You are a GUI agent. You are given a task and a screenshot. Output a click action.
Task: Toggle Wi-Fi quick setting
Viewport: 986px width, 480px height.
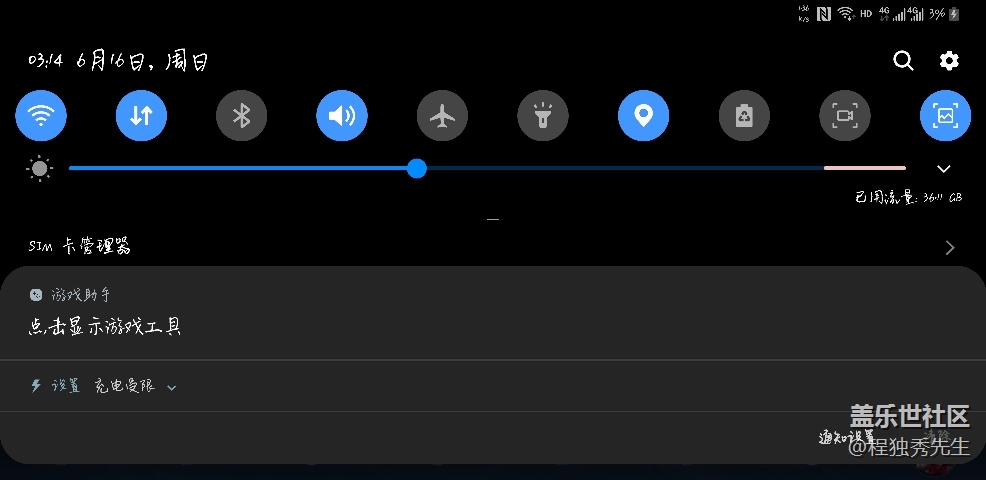point(41,116)
